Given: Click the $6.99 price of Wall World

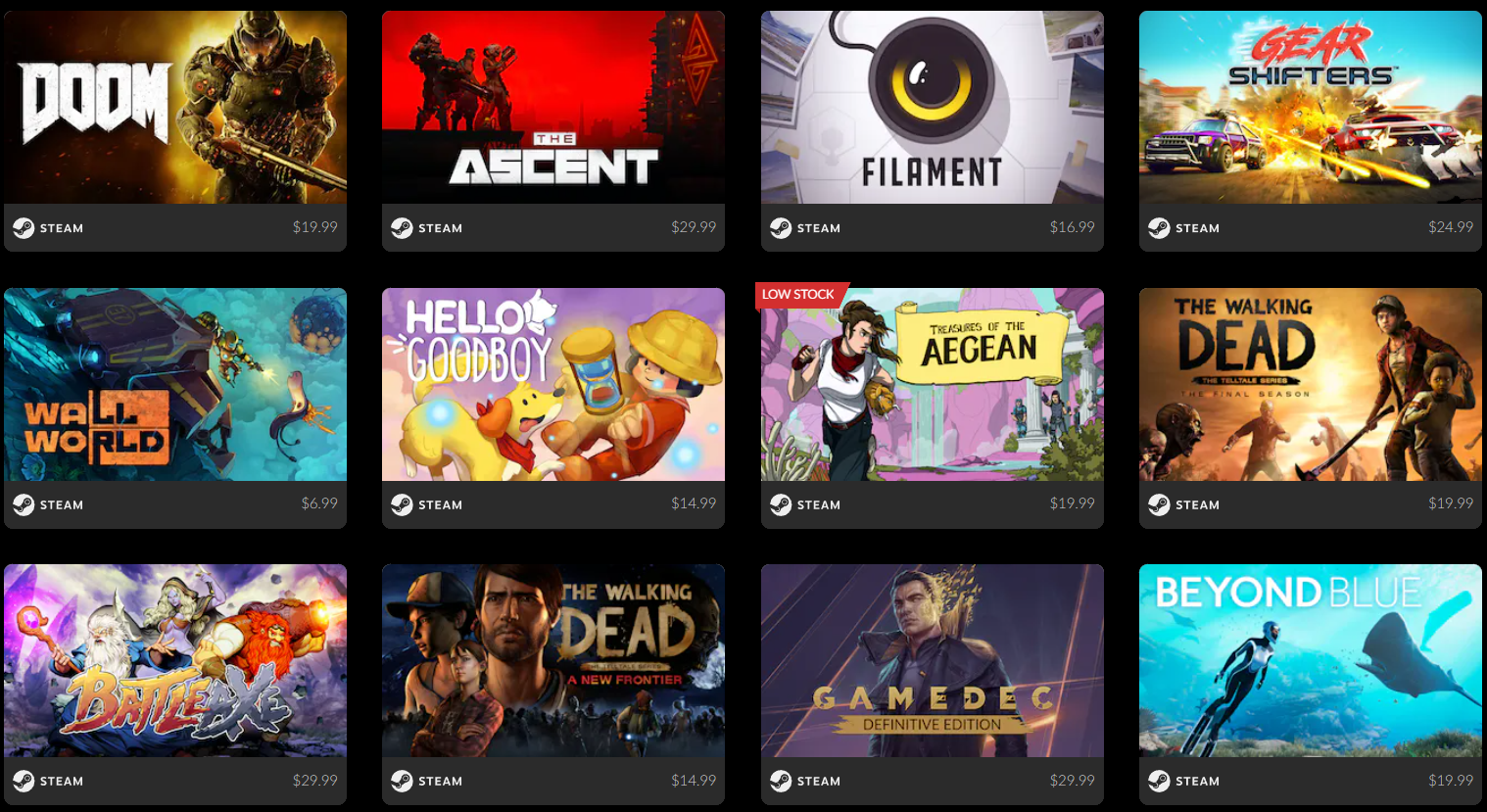Looking at the screenshot, I should pyautogui.click(x=319, y=503).
